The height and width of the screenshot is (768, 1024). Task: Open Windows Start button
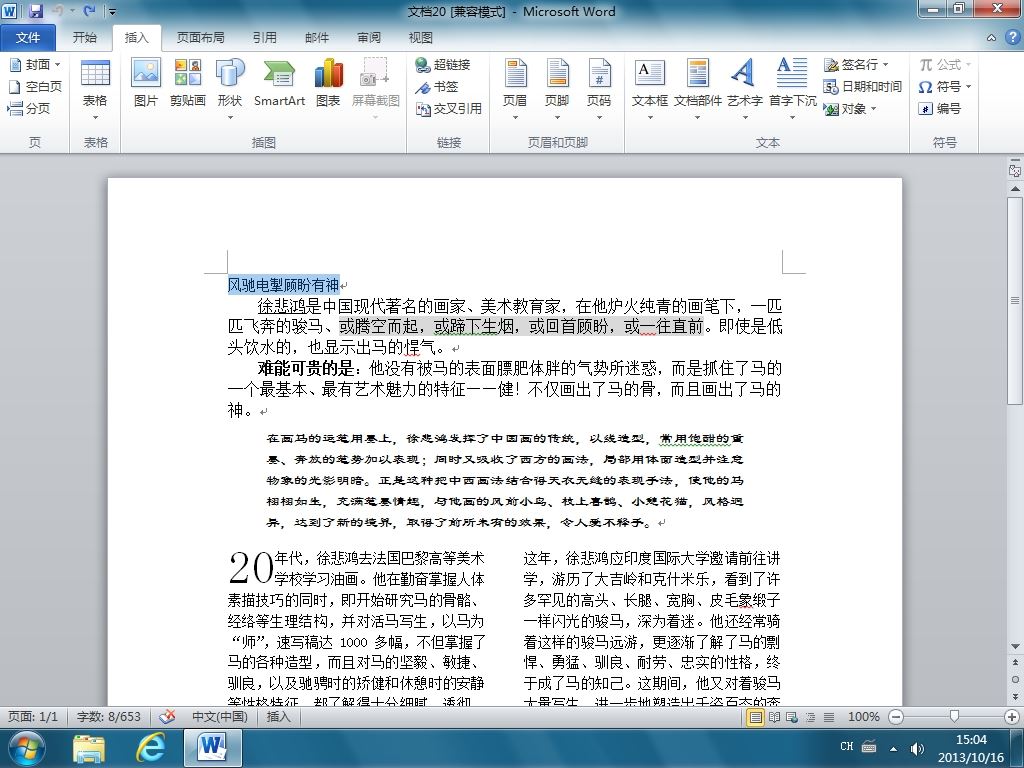coord(26,748)
